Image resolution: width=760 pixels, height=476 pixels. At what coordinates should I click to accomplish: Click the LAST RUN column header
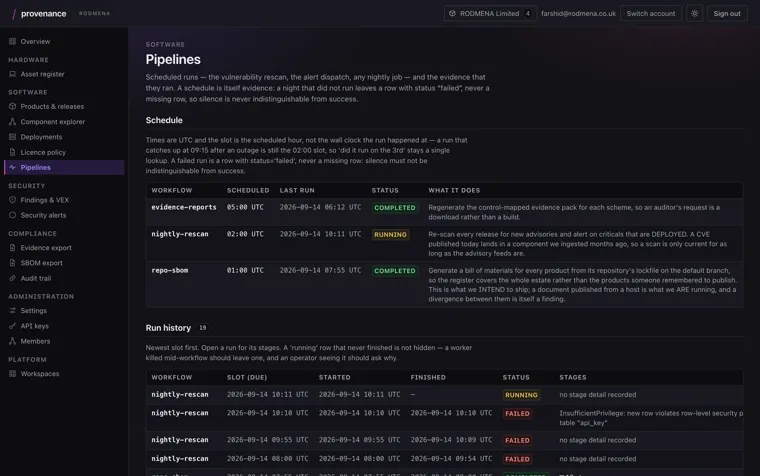(297, 190)
